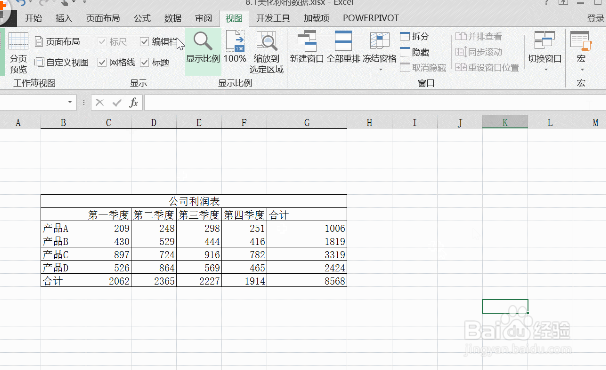Open the 审阅 ribbon tab
This screenshot has height=370, width=606.
click(203, 18)
